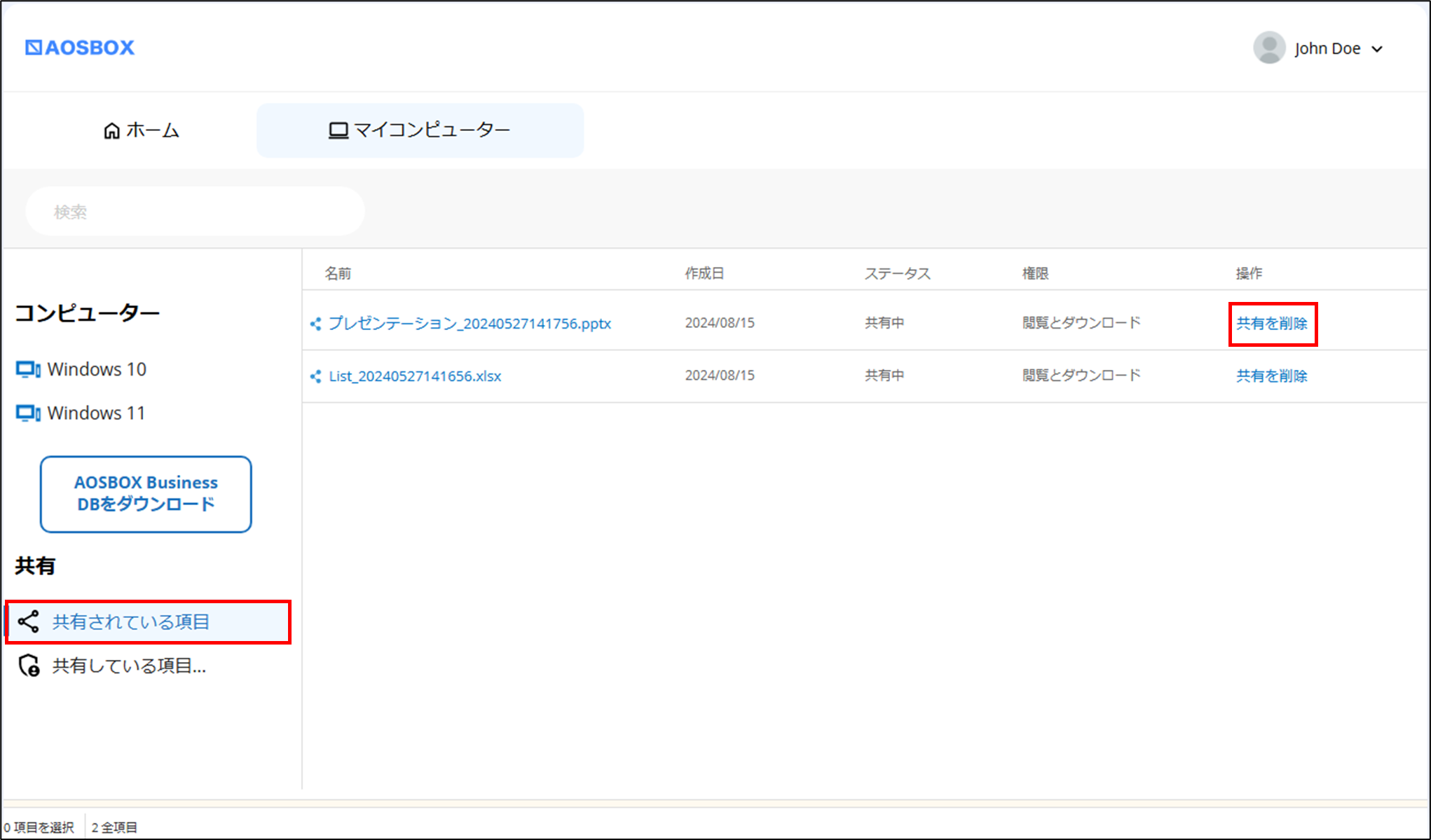This screenshot has height=840, width=1431.
Task: Click share icon beside 共有されている項目
Action: tap(29, 621)
